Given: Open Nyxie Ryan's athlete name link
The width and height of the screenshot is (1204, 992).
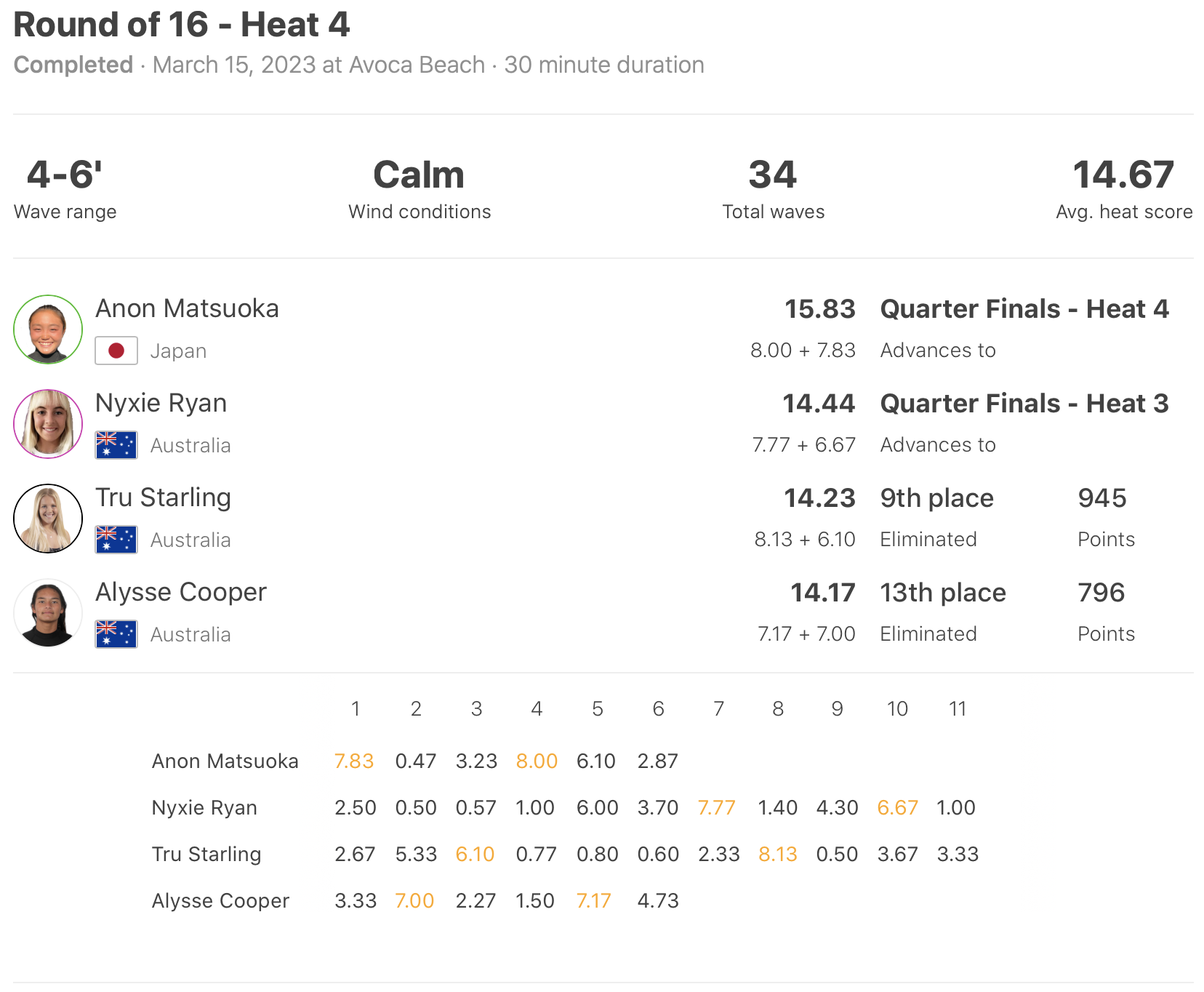Looking at the screenshot, I should [x=161, y=403].
